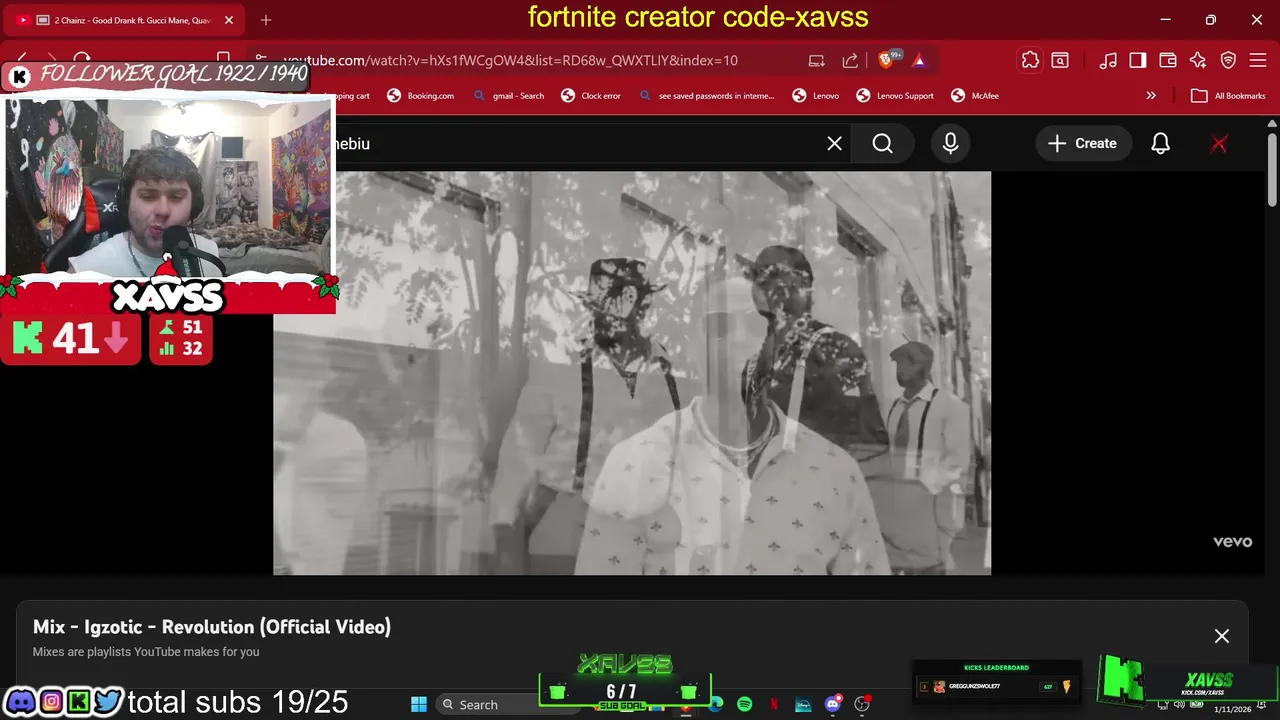Search with voice microphone button
This screenshot has width=1280, height=720.
tap(950, 144)
